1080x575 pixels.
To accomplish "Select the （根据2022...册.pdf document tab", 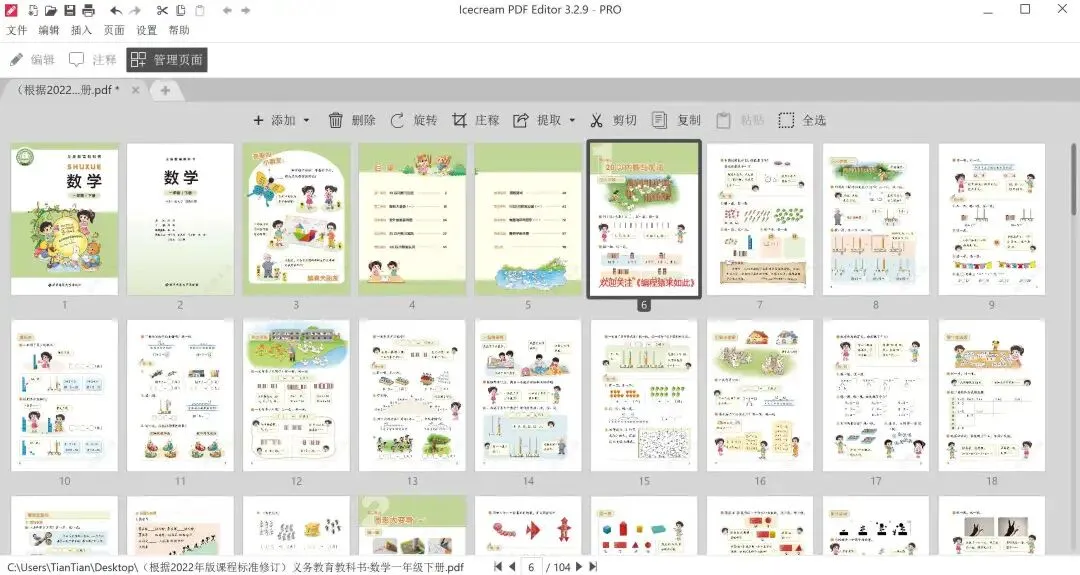I will tap(69, 90).
